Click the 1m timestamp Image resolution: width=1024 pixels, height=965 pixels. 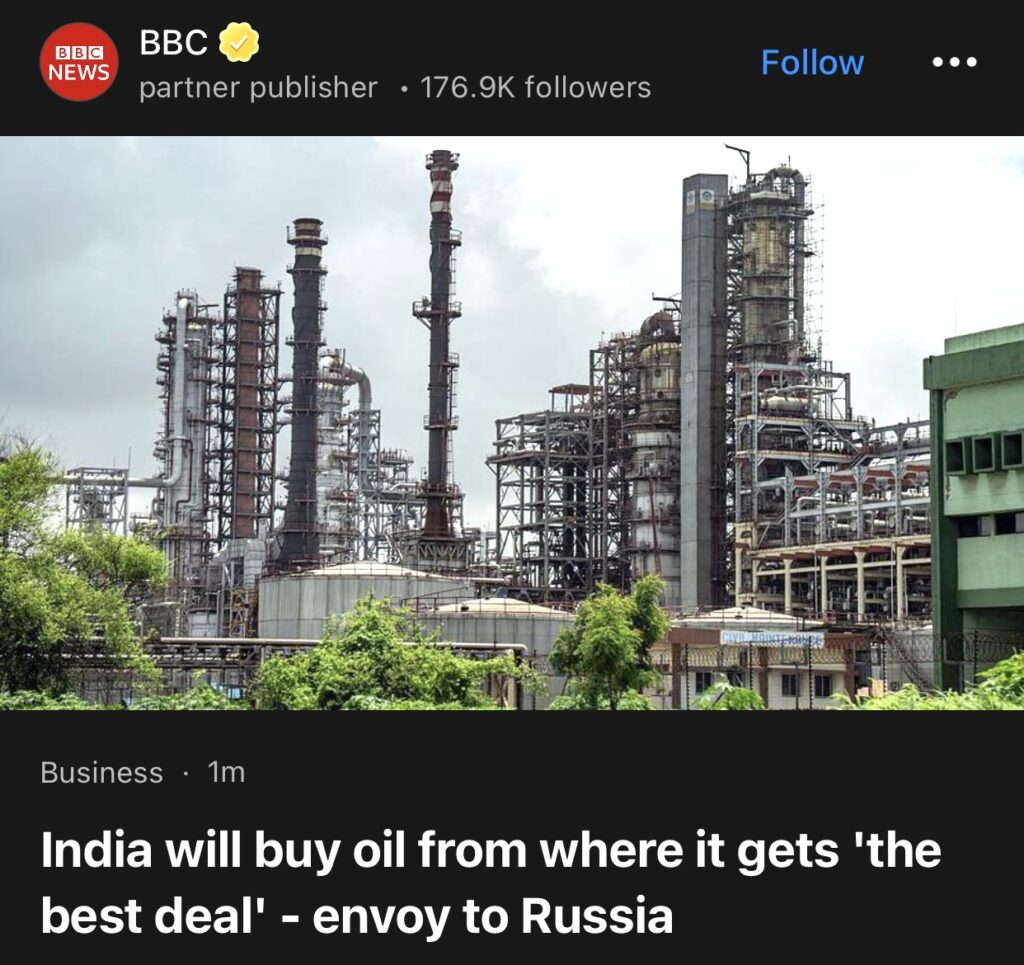click(x=226, y=772)
